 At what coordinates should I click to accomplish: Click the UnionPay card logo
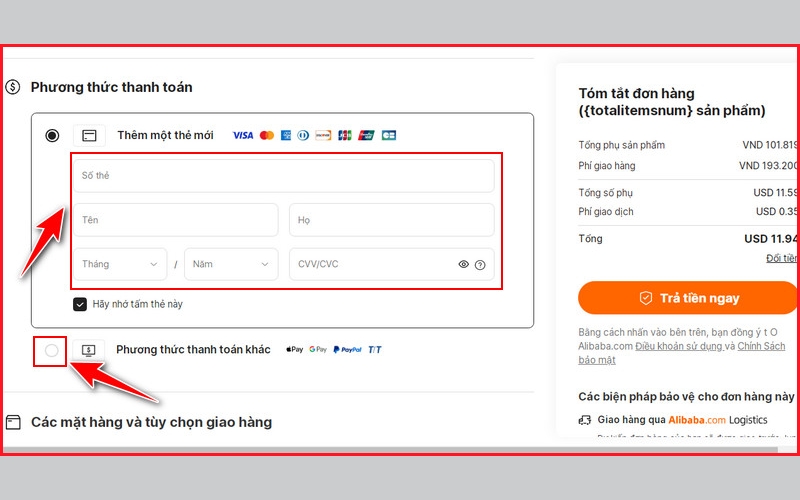(x=366, y=135)
